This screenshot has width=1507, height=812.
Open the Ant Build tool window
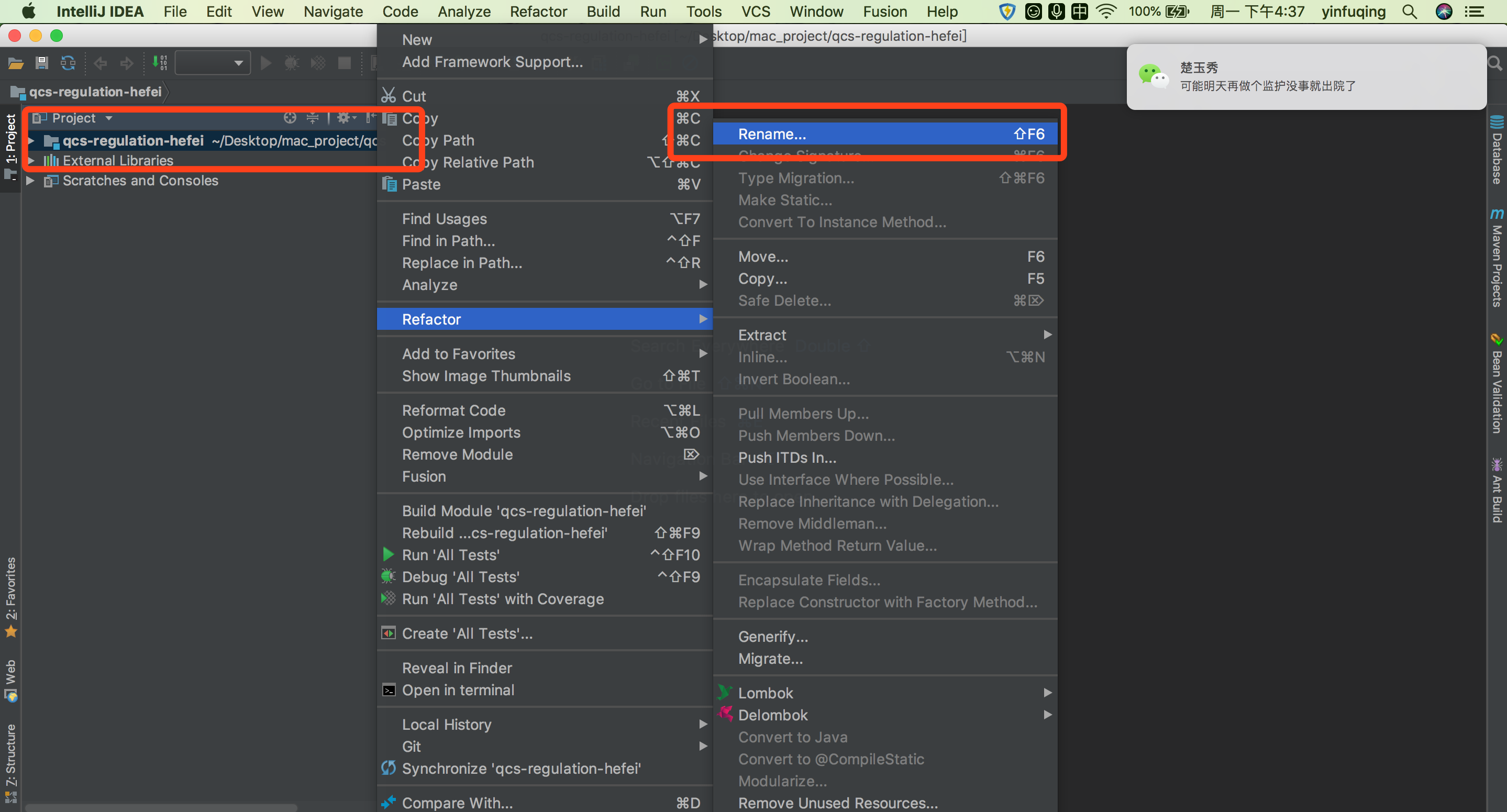point(1497,490)
